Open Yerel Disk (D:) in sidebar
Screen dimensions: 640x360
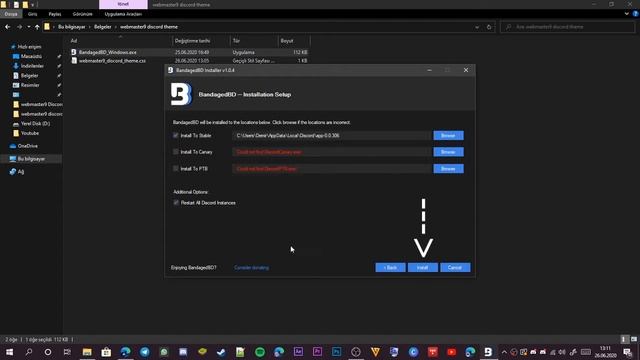tap(35, 123)
